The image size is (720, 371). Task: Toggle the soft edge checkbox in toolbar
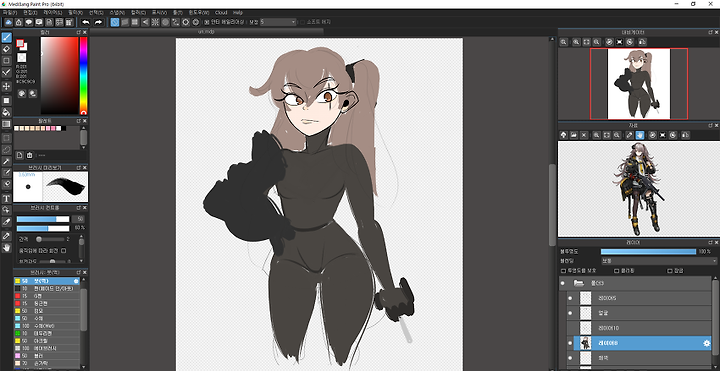click(x=302, y=22)
